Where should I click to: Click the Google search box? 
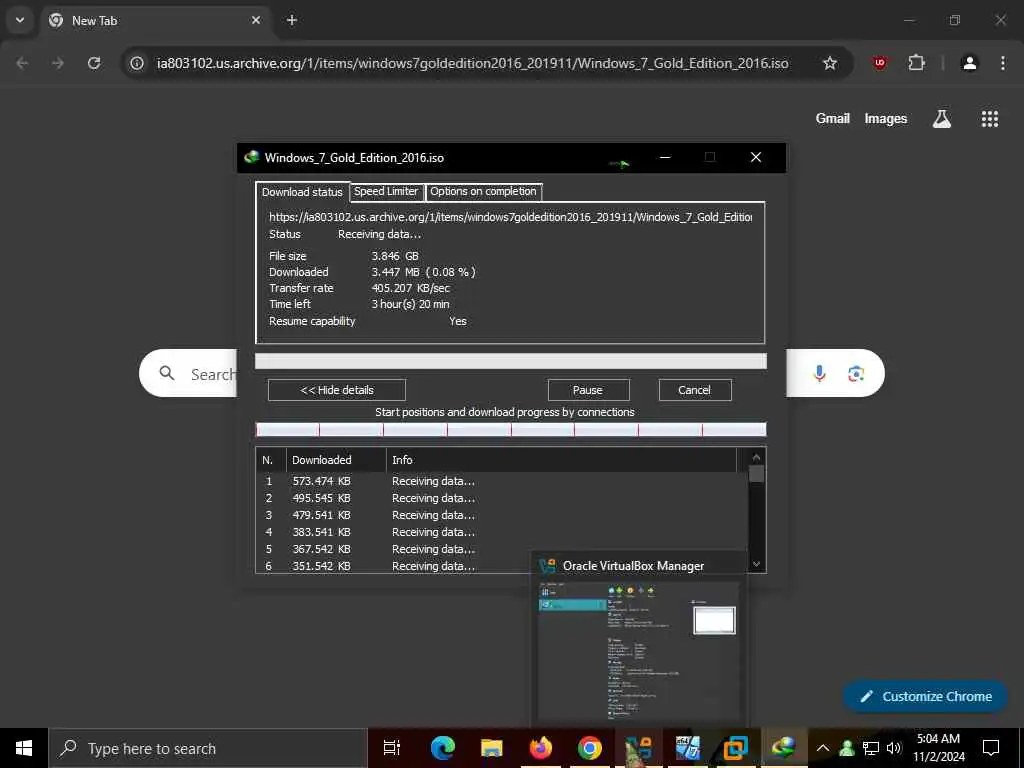click(511, 373)
